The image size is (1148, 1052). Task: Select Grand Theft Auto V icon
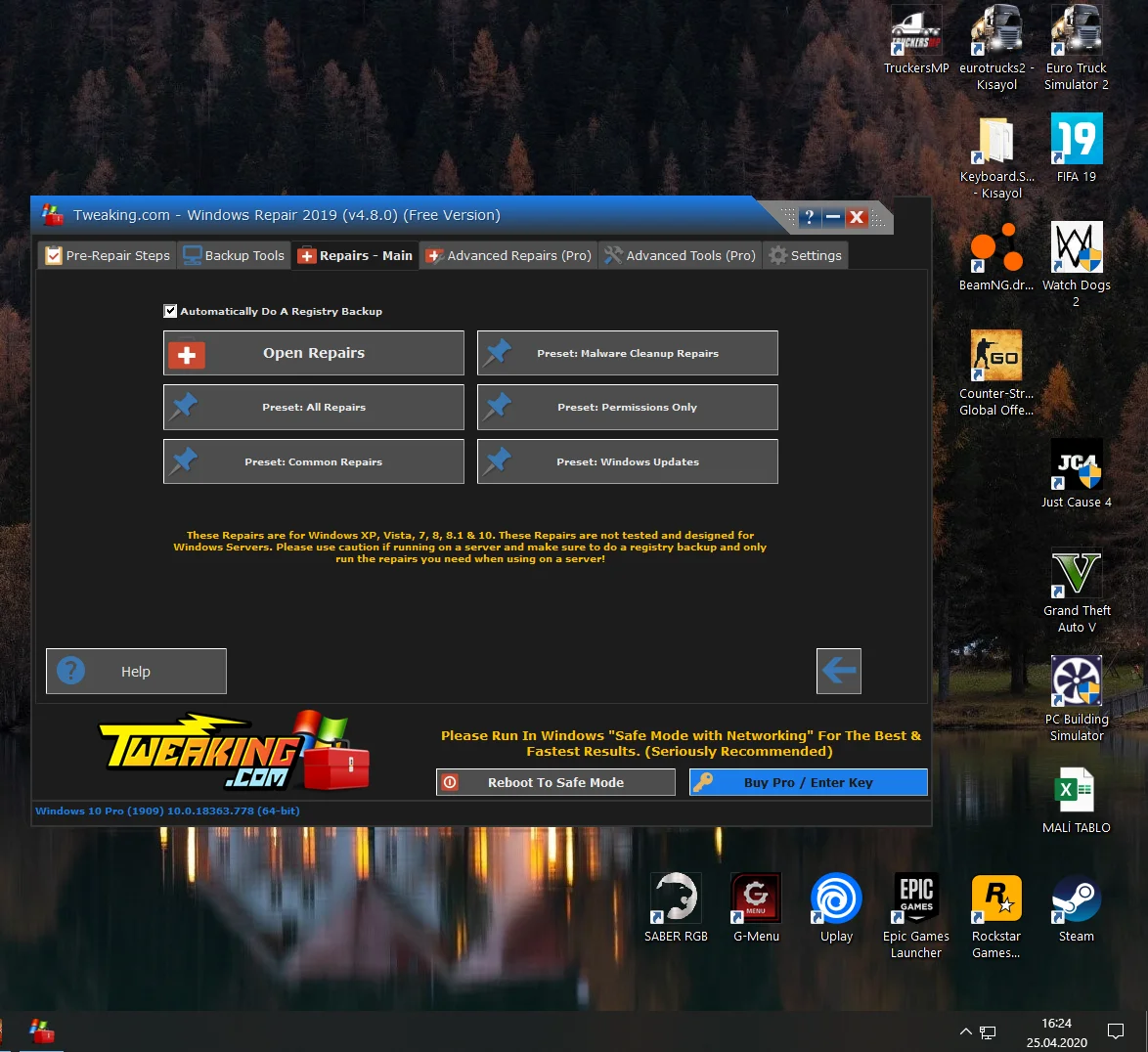1077,591
